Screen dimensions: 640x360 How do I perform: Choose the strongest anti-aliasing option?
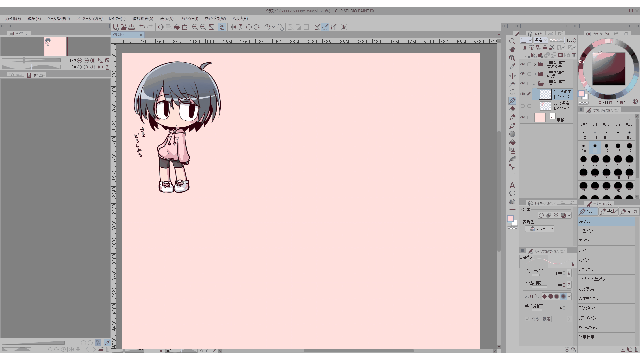[x=563, y=296]
